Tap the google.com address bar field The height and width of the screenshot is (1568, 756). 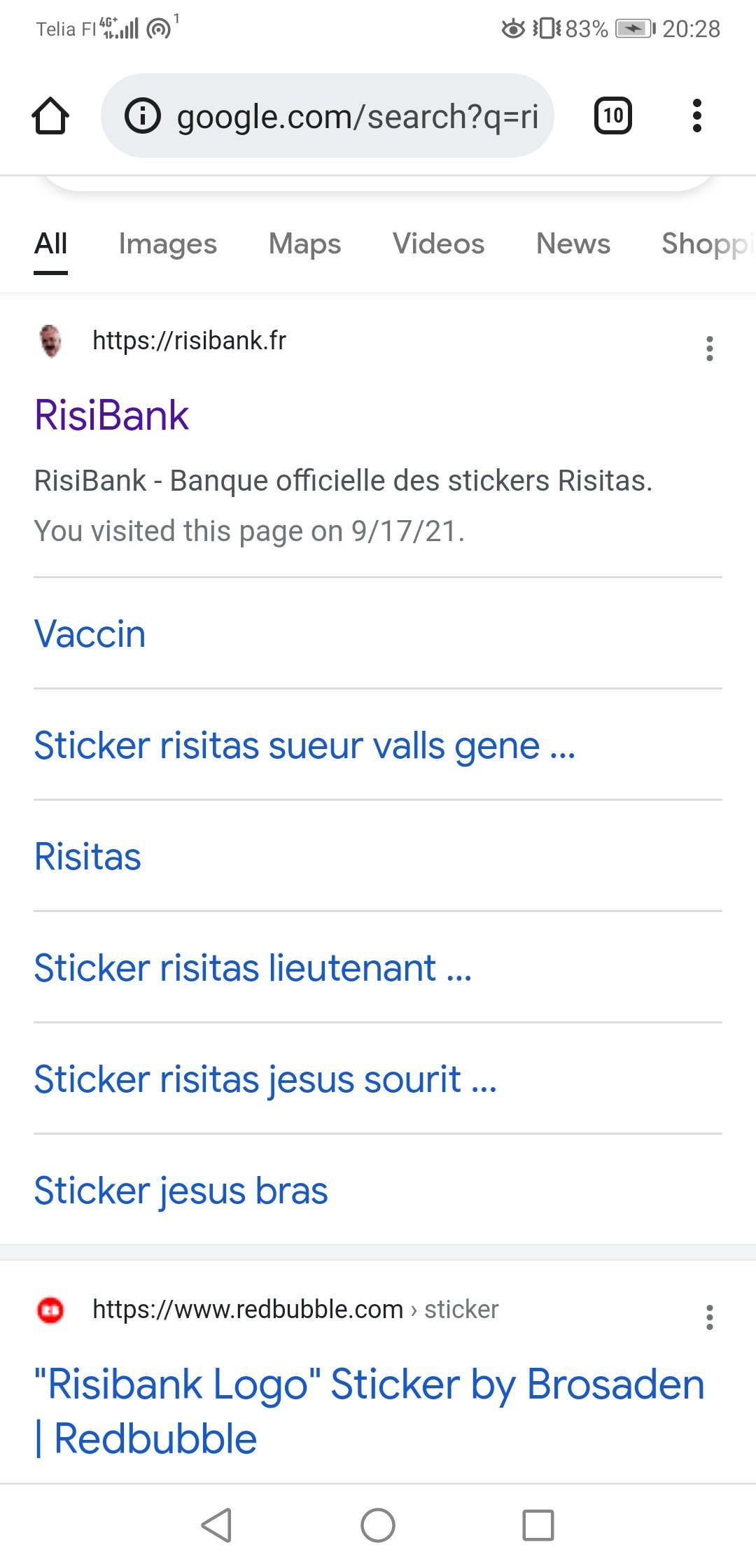coord(357,116)
